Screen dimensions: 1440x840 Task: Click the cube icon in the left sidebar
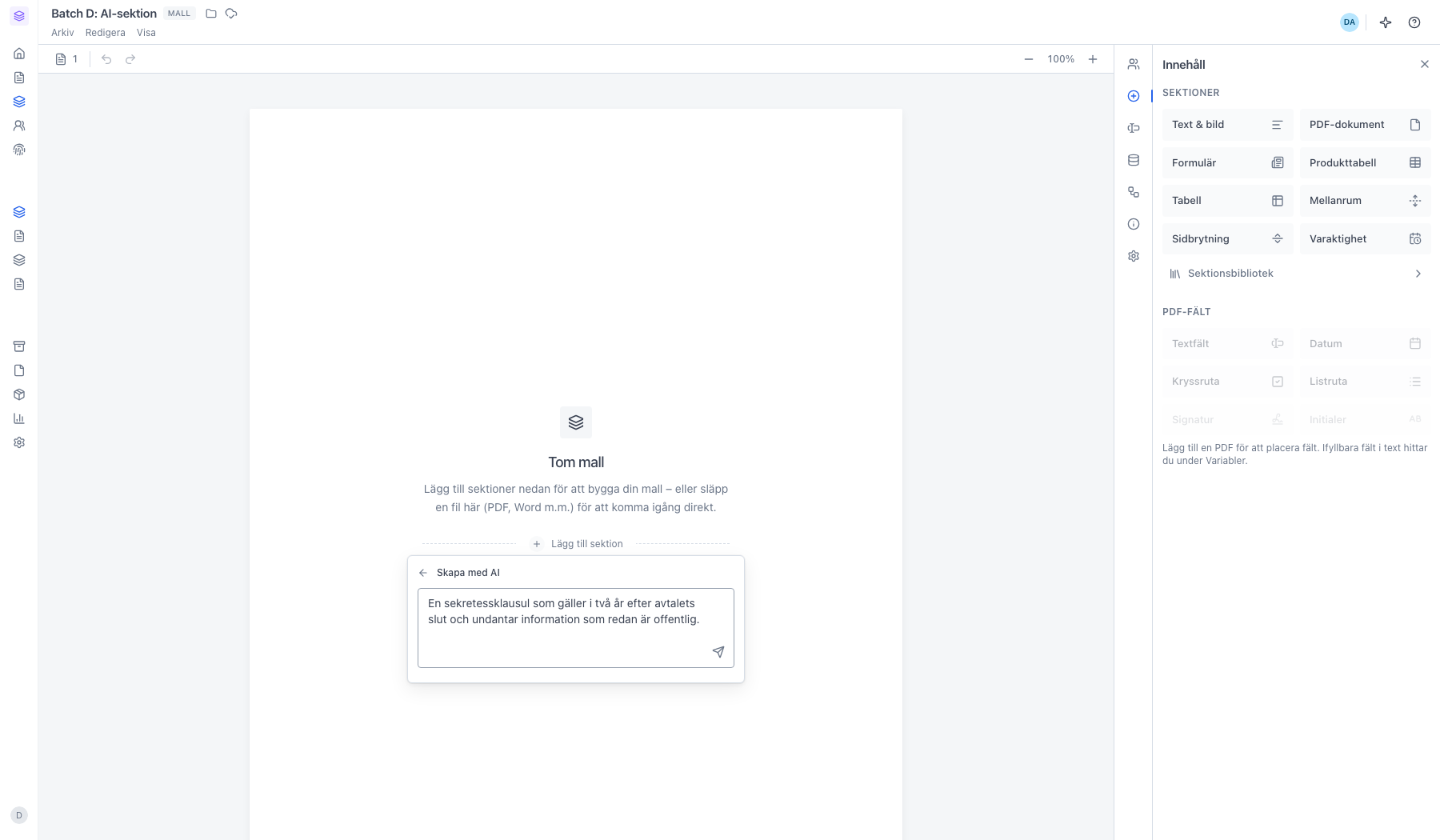click(19, 394)
